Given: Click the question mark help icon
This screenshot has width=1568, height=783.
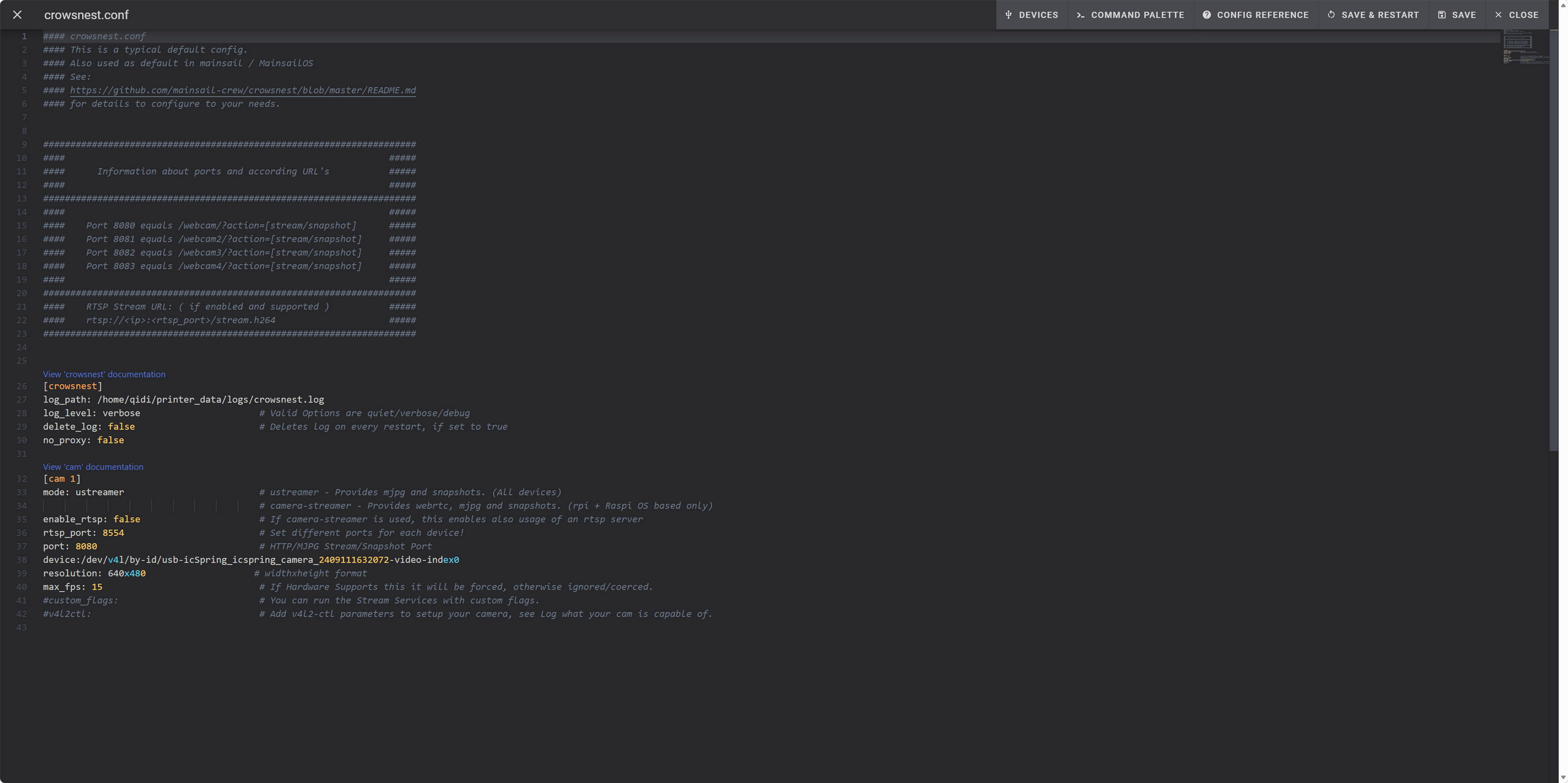Looking at the screenshot, I should pos(1207,15).
